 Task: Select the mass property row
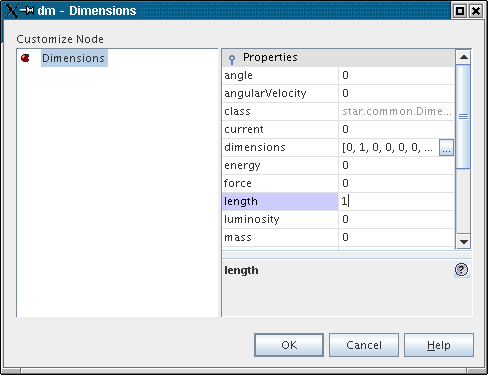click(338, 237)
